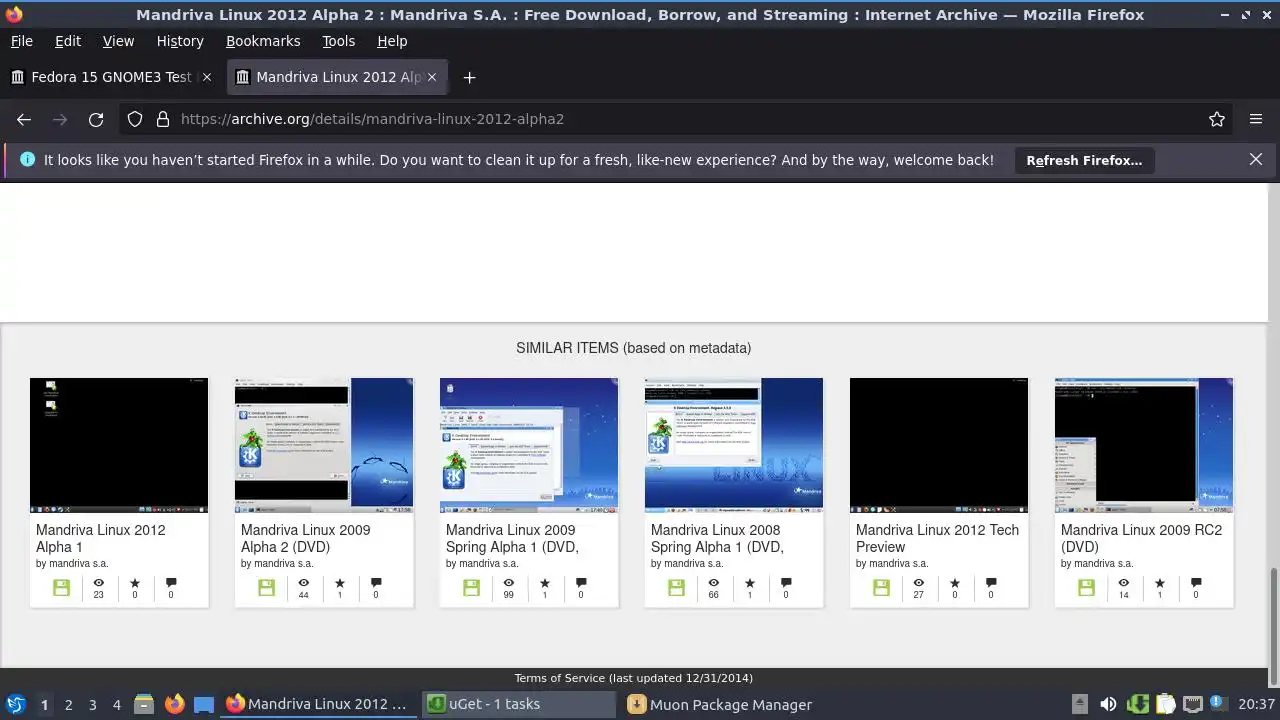Viewport: 1280px width, 720px height.
Task: Click the Refresh Firefox… button
Action: [x=1084, y=160]
